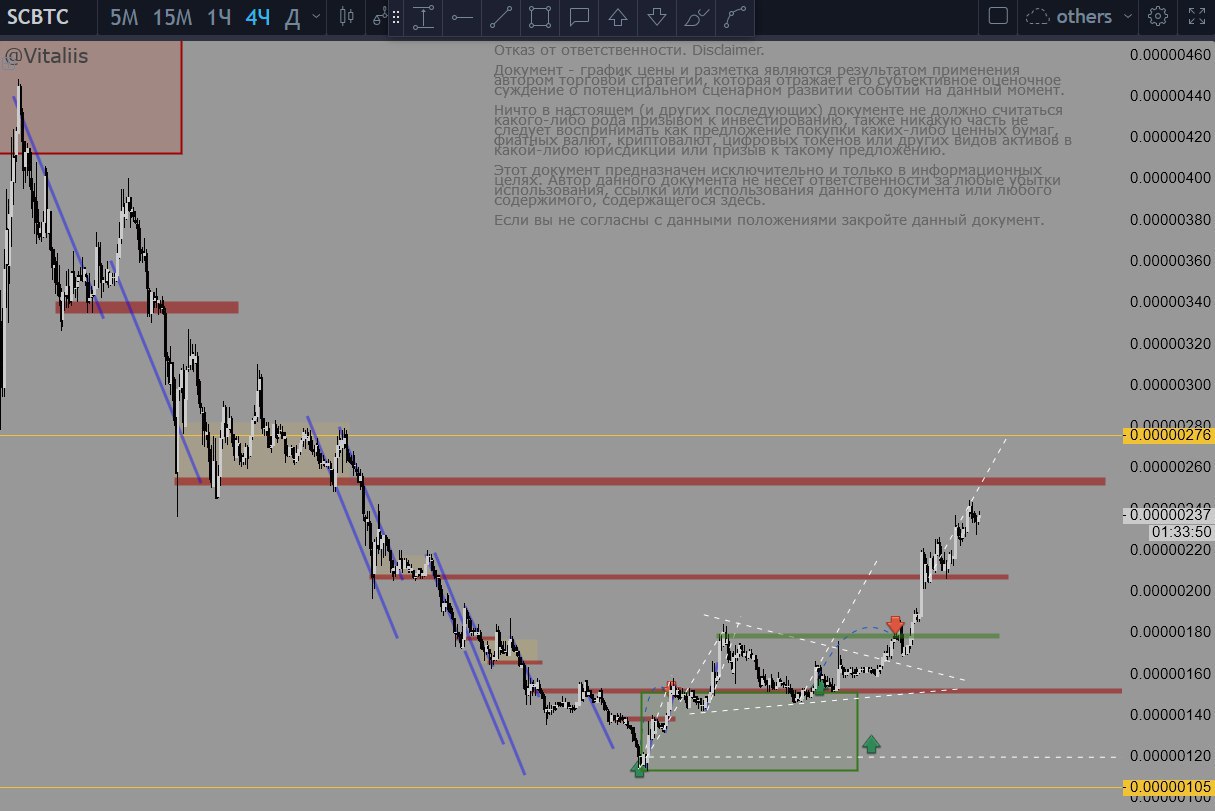The width and height of the screenshot is (1215, 811).
Task: Select the arrow up marker tool
Action: [618, 17]
